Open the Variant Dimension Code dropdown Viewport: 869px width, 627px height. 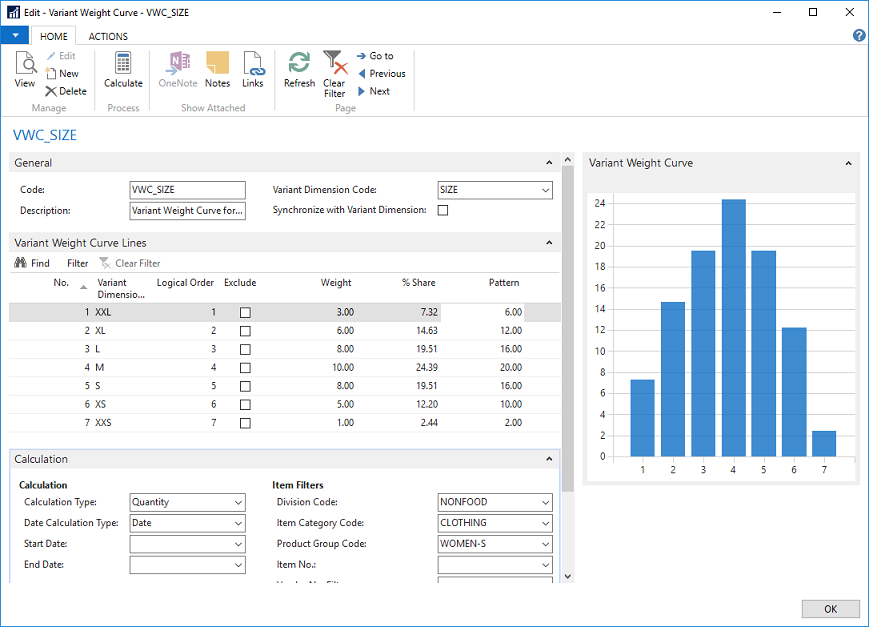[545, 190]
